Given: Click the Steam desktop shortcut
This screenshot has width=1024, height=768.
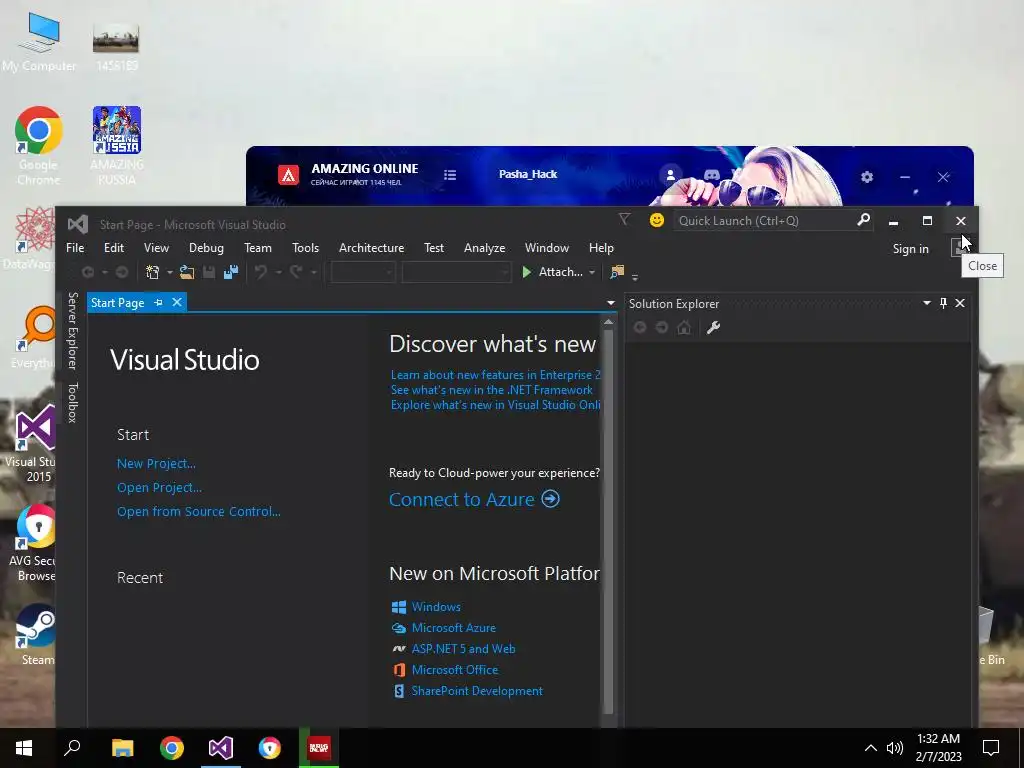Looking at the screenshot, I should coord(37,635).
